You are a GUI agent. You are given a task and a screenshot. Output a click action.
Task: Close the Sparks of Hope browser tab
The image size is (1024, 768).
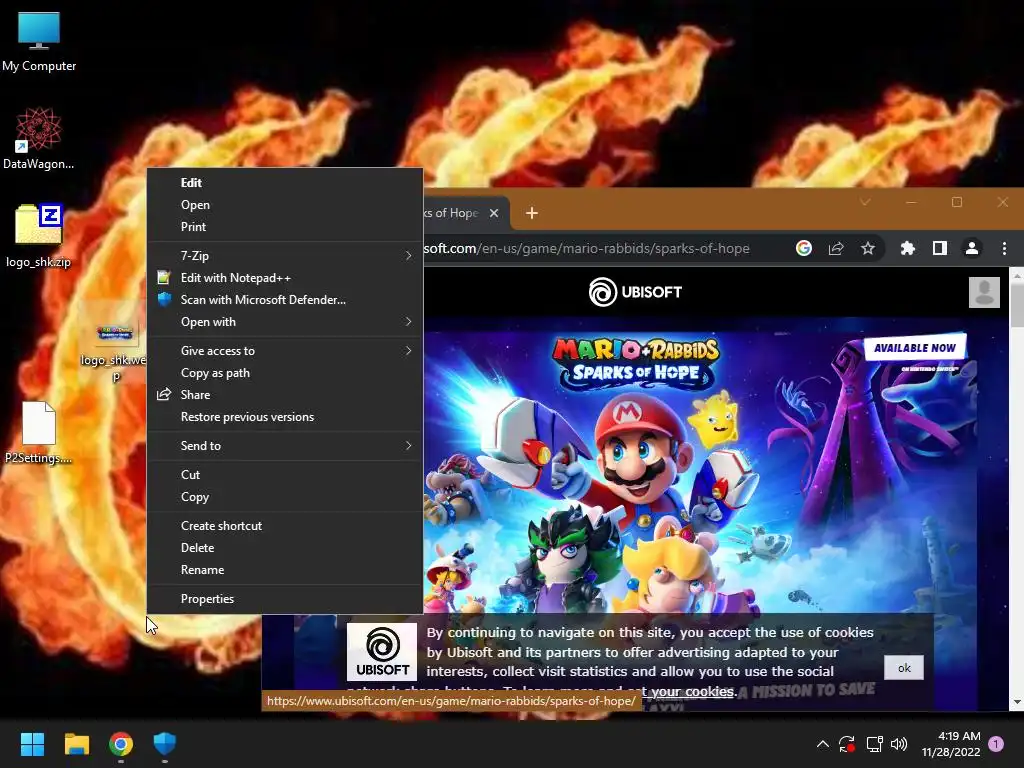coord(494,213)
